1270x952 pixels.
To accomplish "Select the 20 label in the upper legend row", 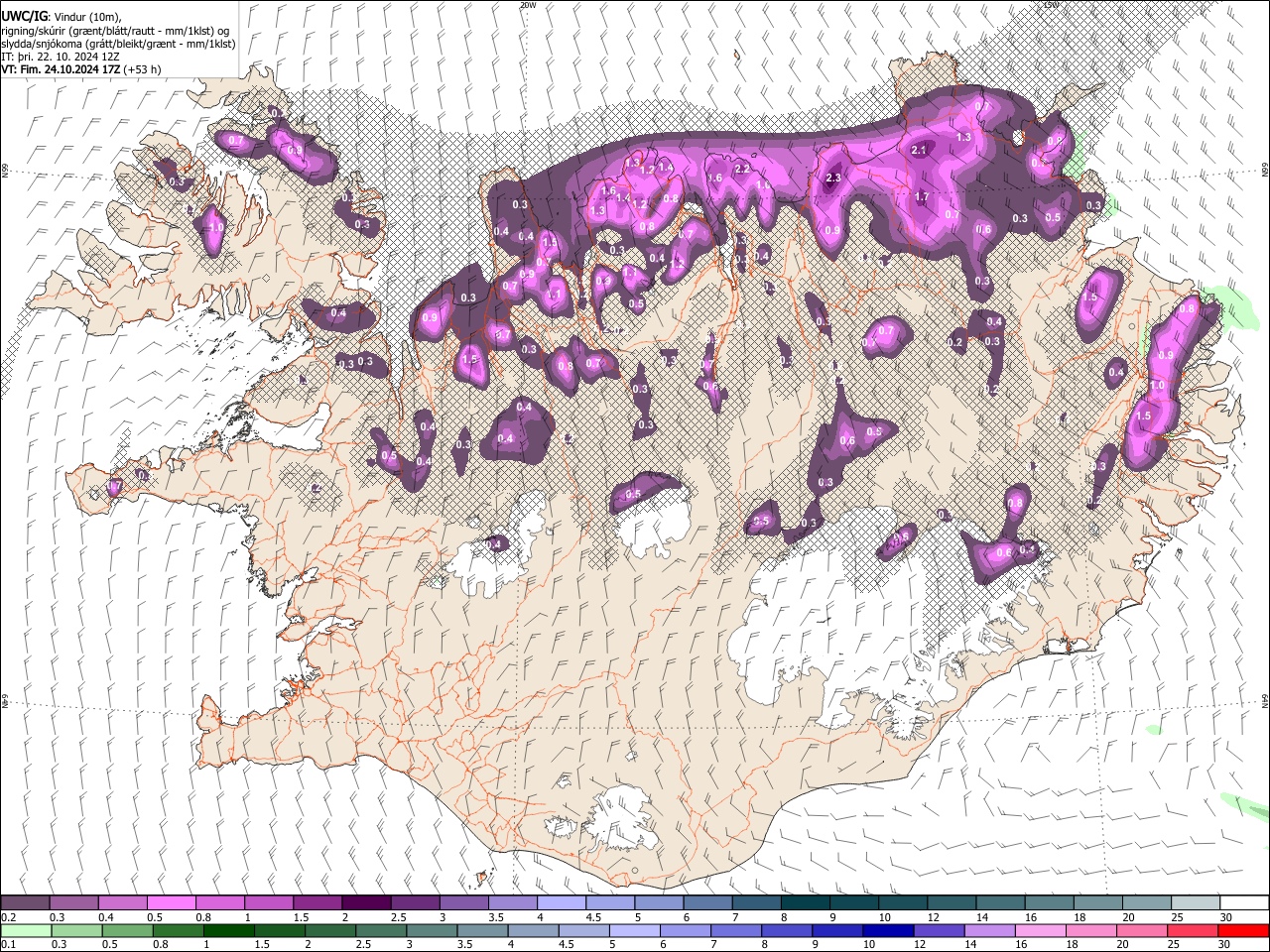I will [x=1128, y=917].
